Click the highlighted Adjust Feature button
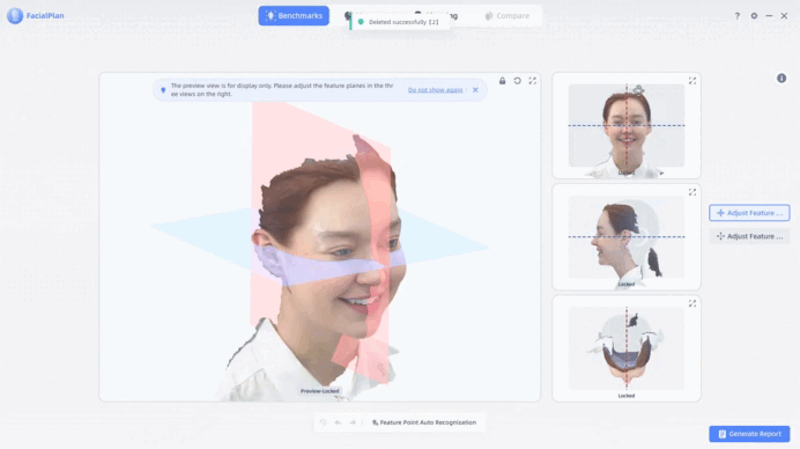Image resolution: width=800 pixels, height=449 pixels. coord(749,213)
